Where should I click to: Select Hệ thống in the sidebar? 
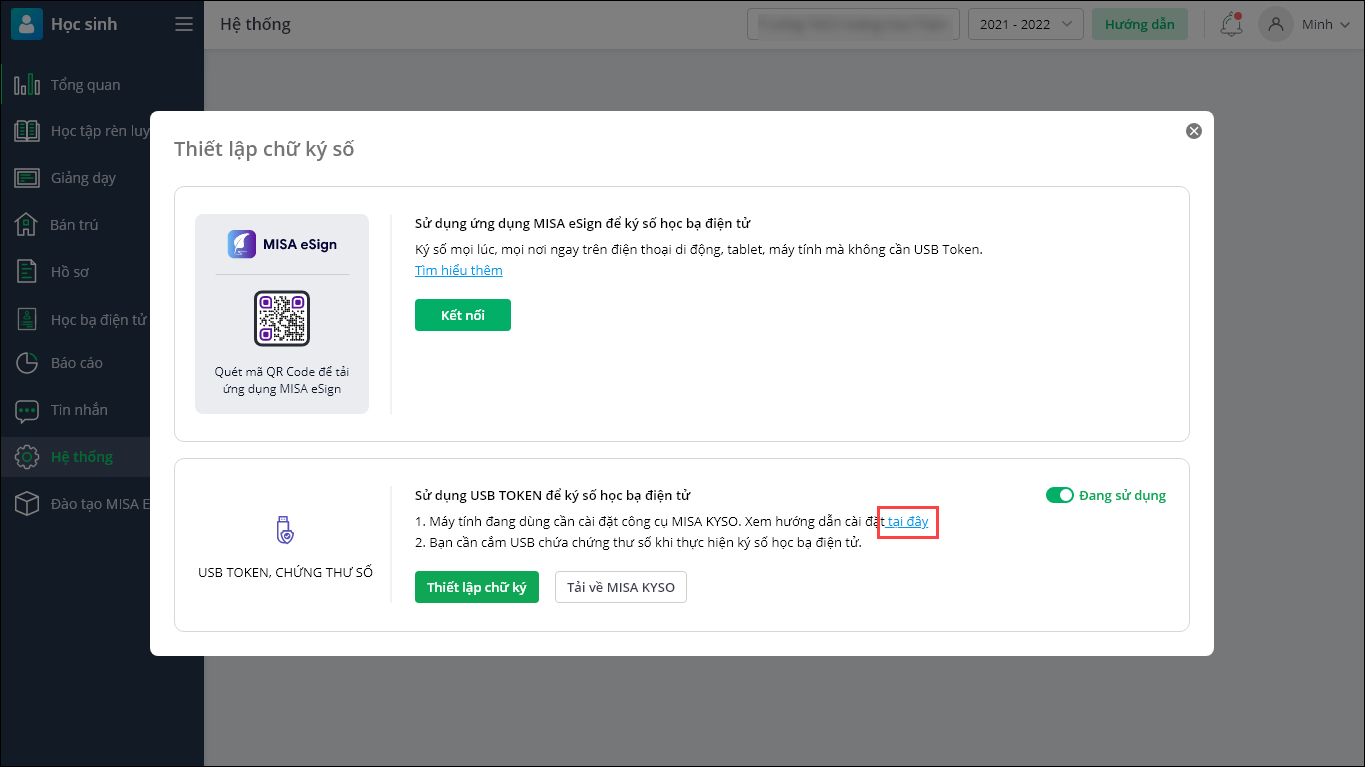pyautogui.click(x=82, y=457)
